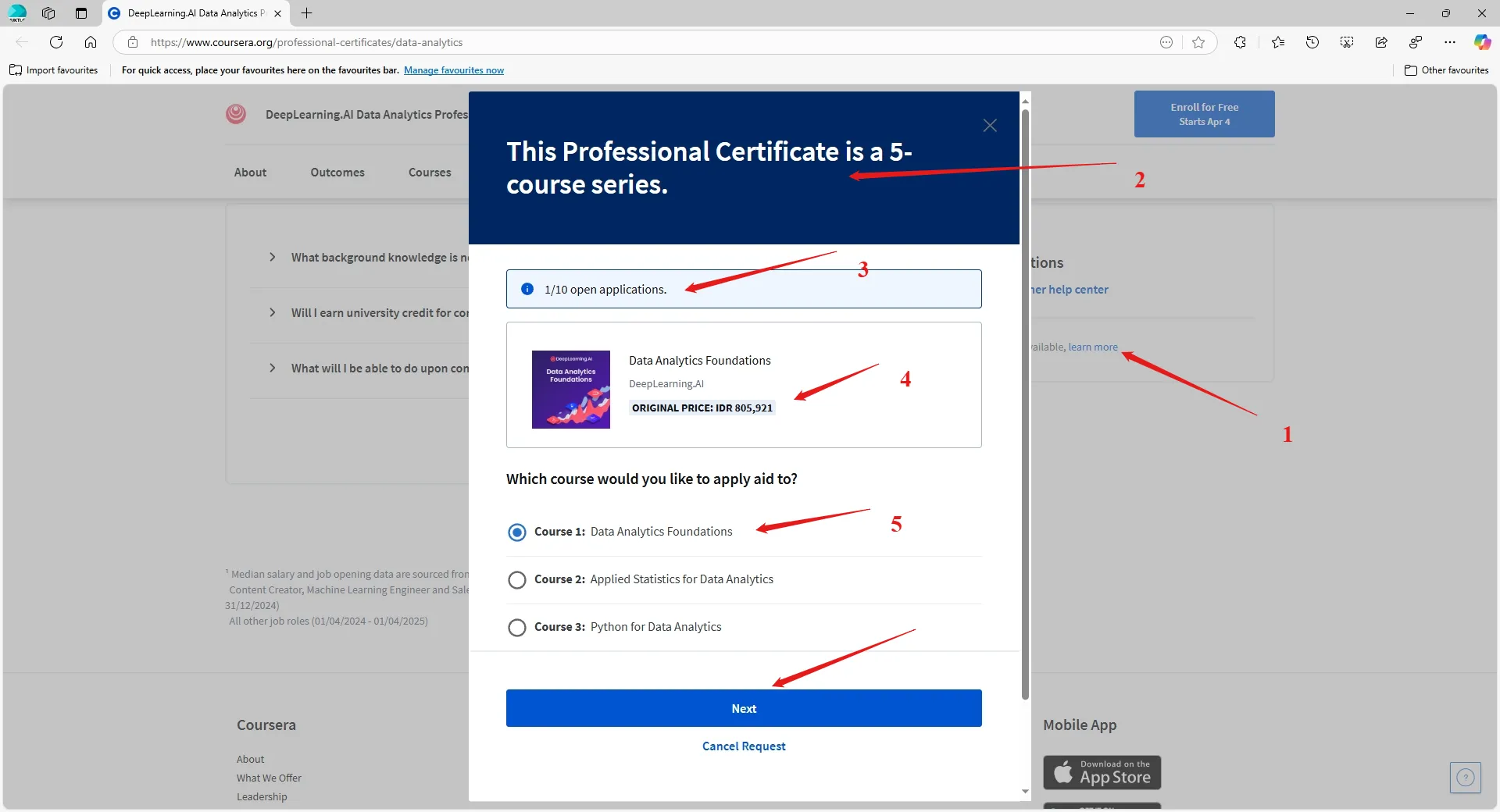Open browser History icon

point(1312,42)
